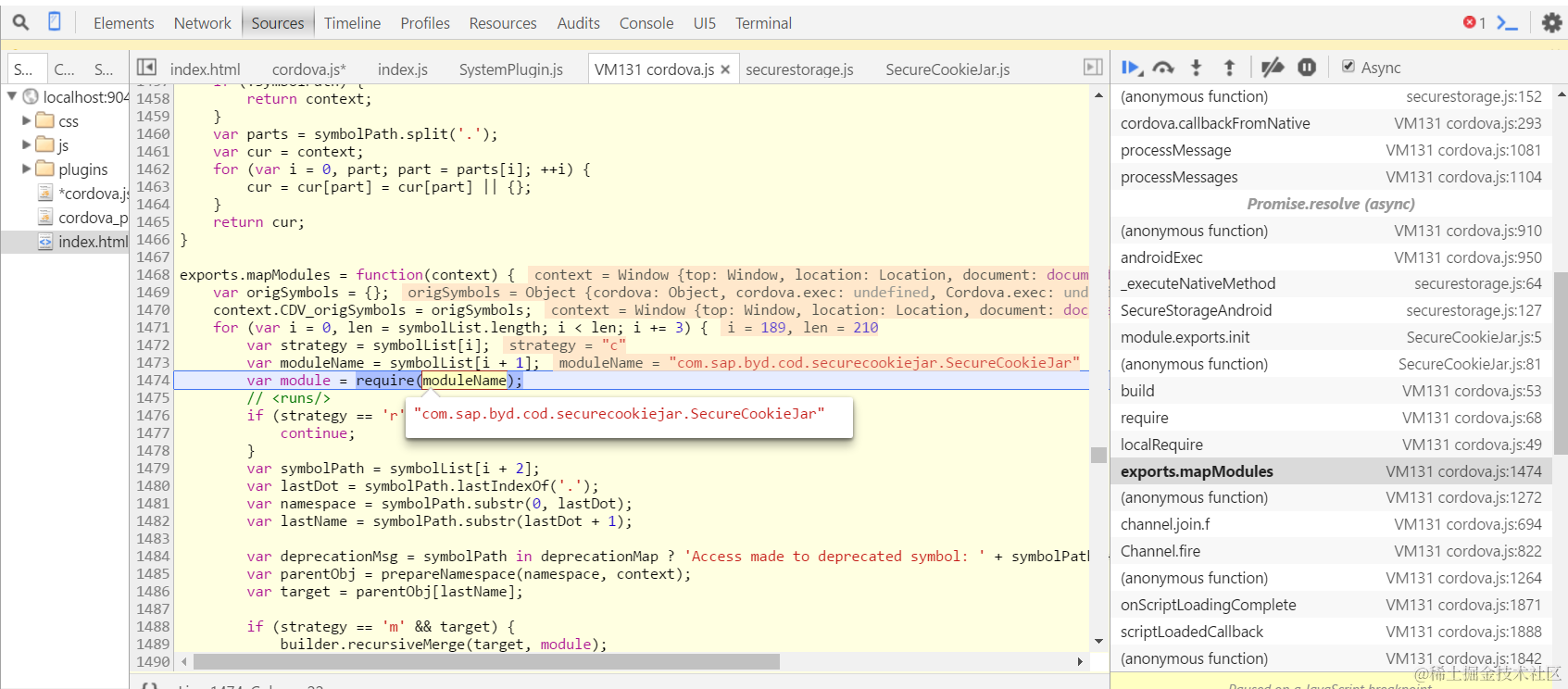
Task: Open the Terminal panel
Action: pyautogui.click(x=763, y=23)
